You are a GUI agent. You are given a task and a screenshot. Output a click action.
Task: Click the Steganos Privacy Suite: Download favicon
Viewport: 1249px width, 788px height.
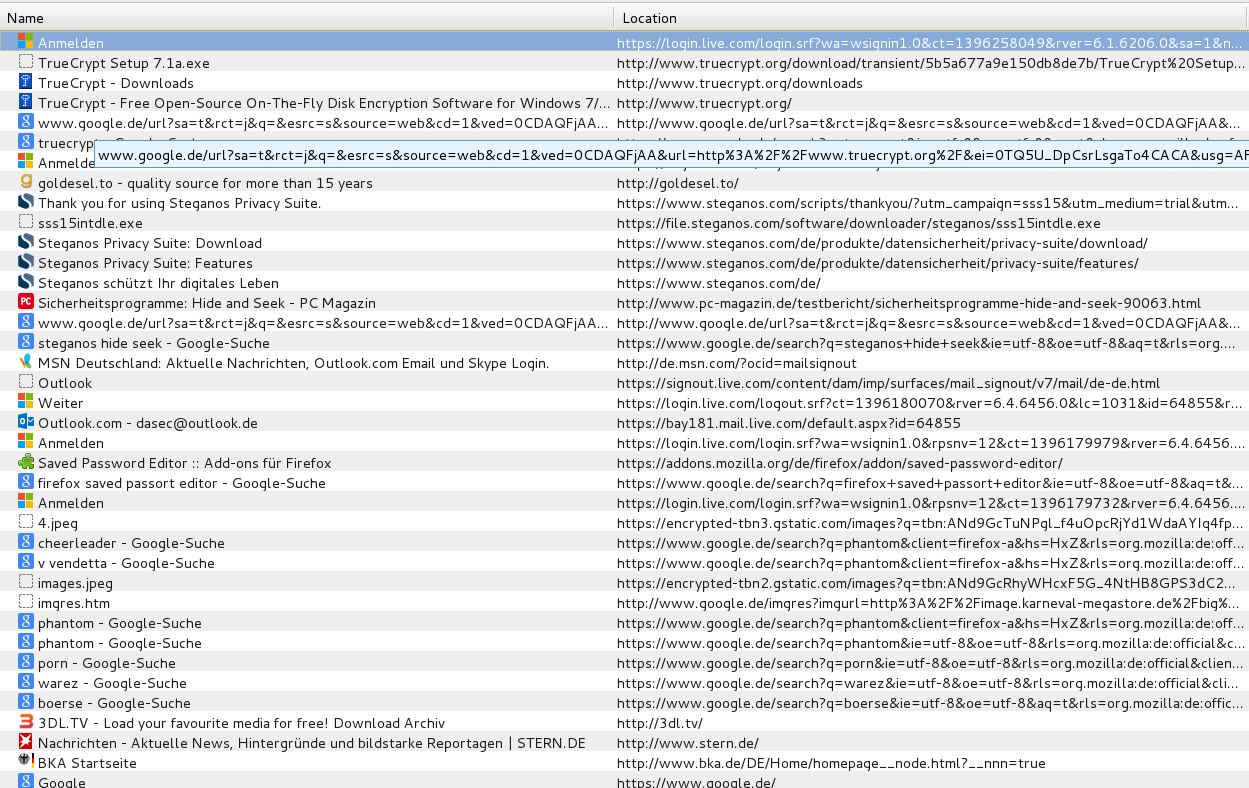point(26,243)
